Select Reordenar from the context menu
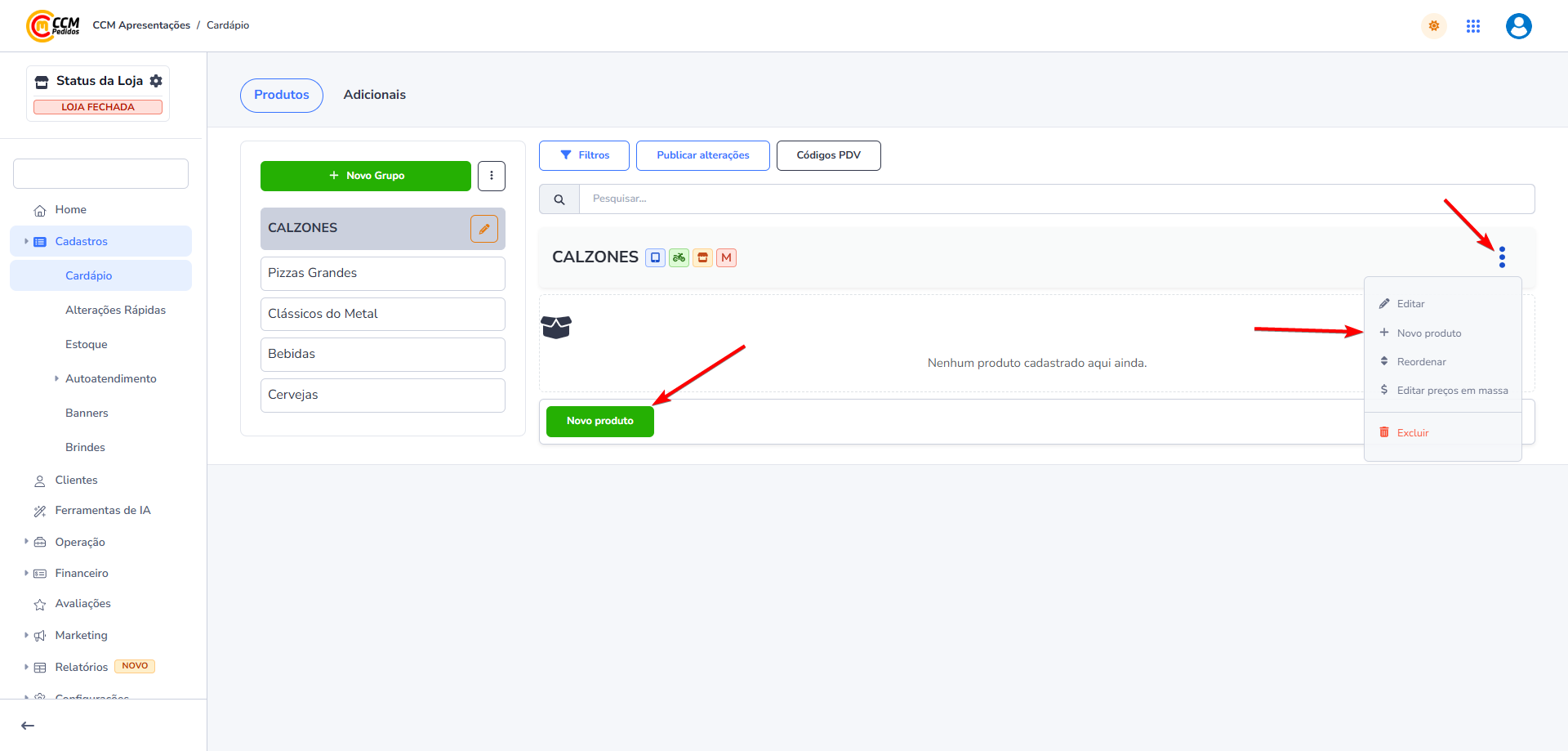Viewport: 1568px width, 751px height. click(x=1421, y=362)
